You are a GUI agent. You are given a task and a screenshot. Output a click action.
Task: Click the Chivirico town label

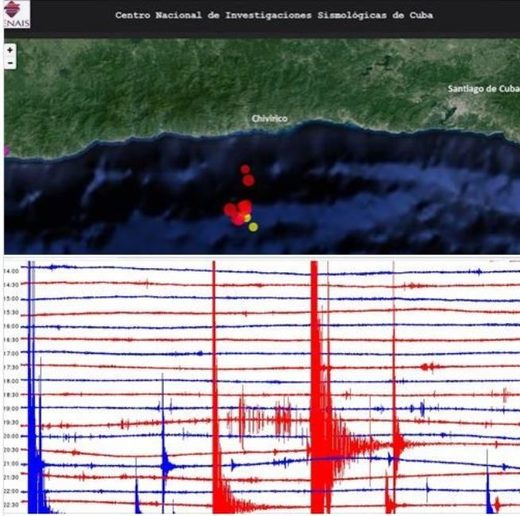(x=270, y=119)
